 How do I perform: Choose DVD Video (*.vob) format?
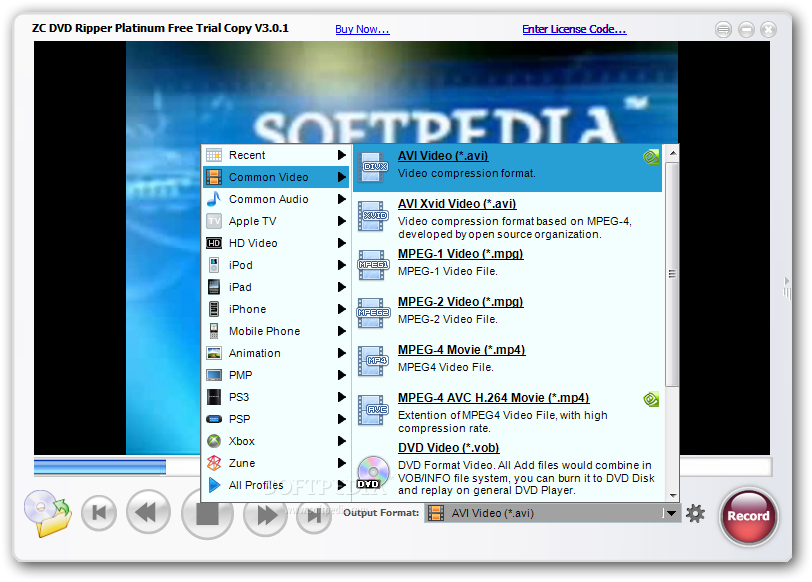click(508, 469)
